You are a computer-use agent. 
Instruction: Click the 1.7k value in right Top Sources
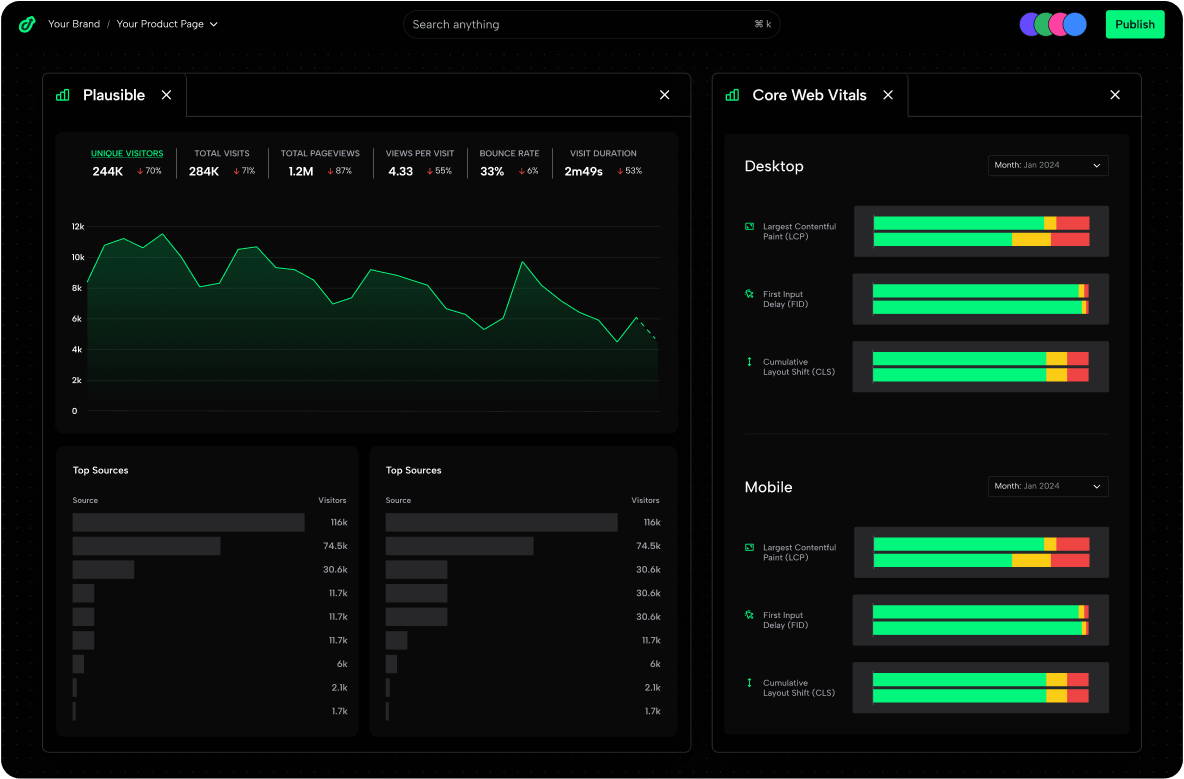[652, 711]
